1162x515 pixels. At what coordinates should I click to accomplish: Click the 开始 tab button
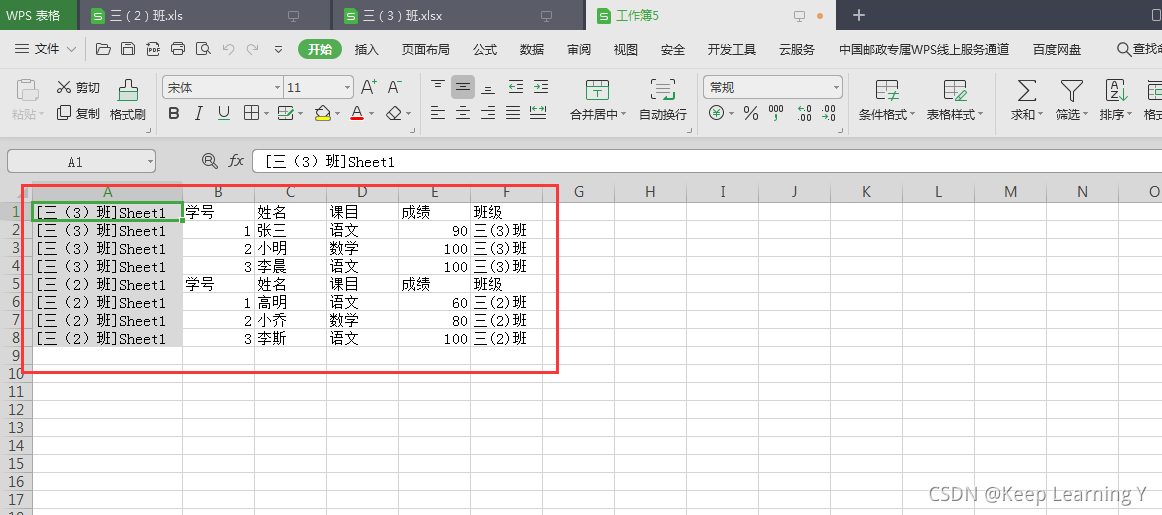click(320, 50)
